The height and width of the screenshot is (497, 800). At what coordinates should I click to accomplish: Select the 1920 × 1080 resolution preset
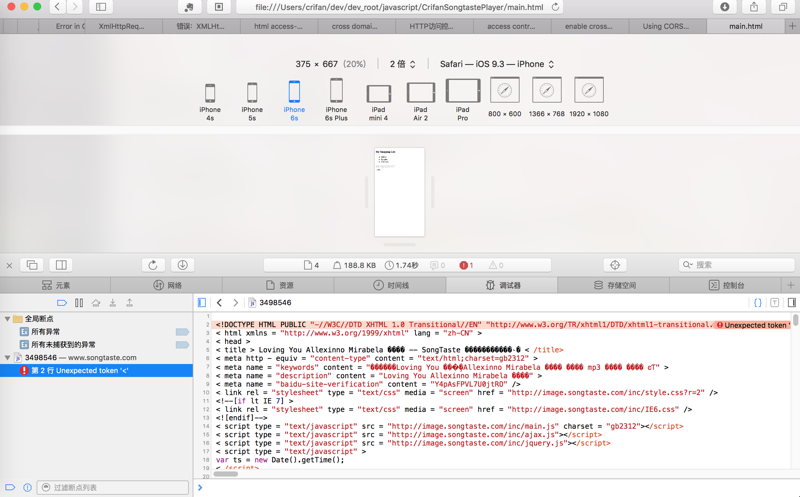click(589, 97)
